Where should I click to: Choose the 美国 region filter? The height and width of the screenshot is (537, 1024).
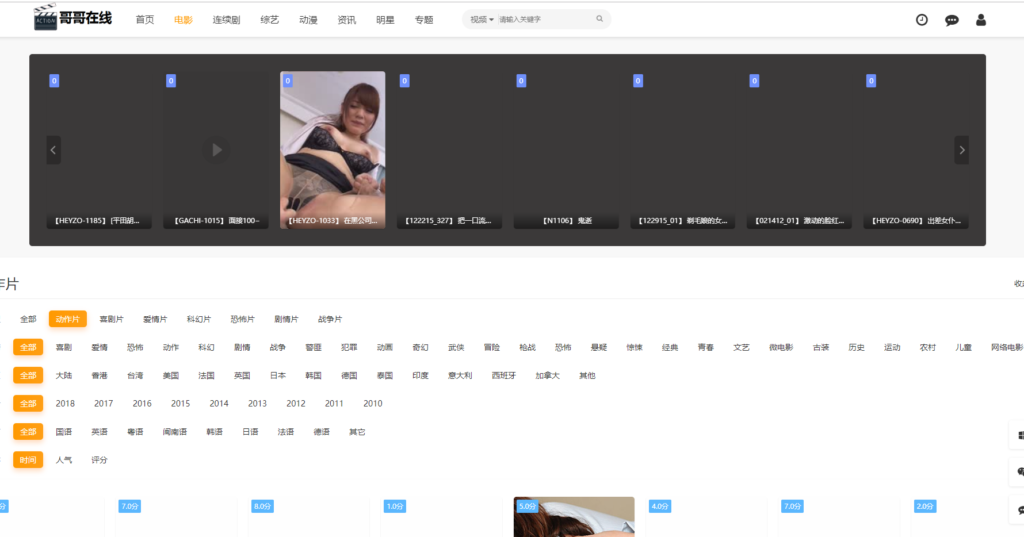[170, 375]
